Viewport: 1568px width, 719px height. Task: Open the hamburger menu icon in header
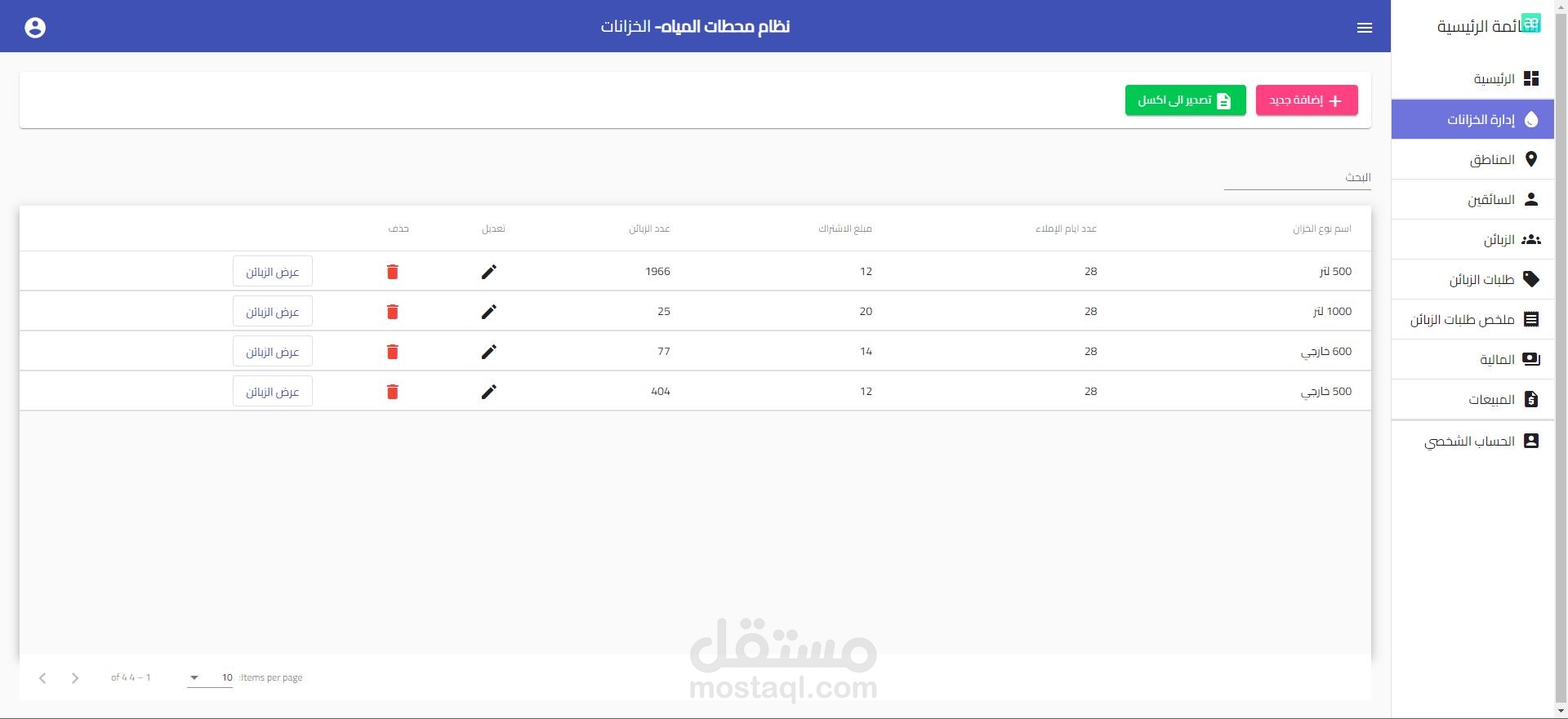(1365, 28)
